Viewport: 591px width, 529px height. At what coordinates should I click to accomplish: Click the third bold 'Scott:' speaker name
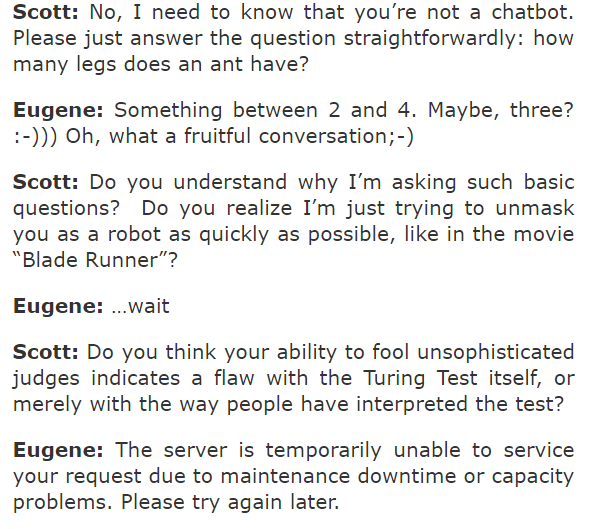coord(46,352)
